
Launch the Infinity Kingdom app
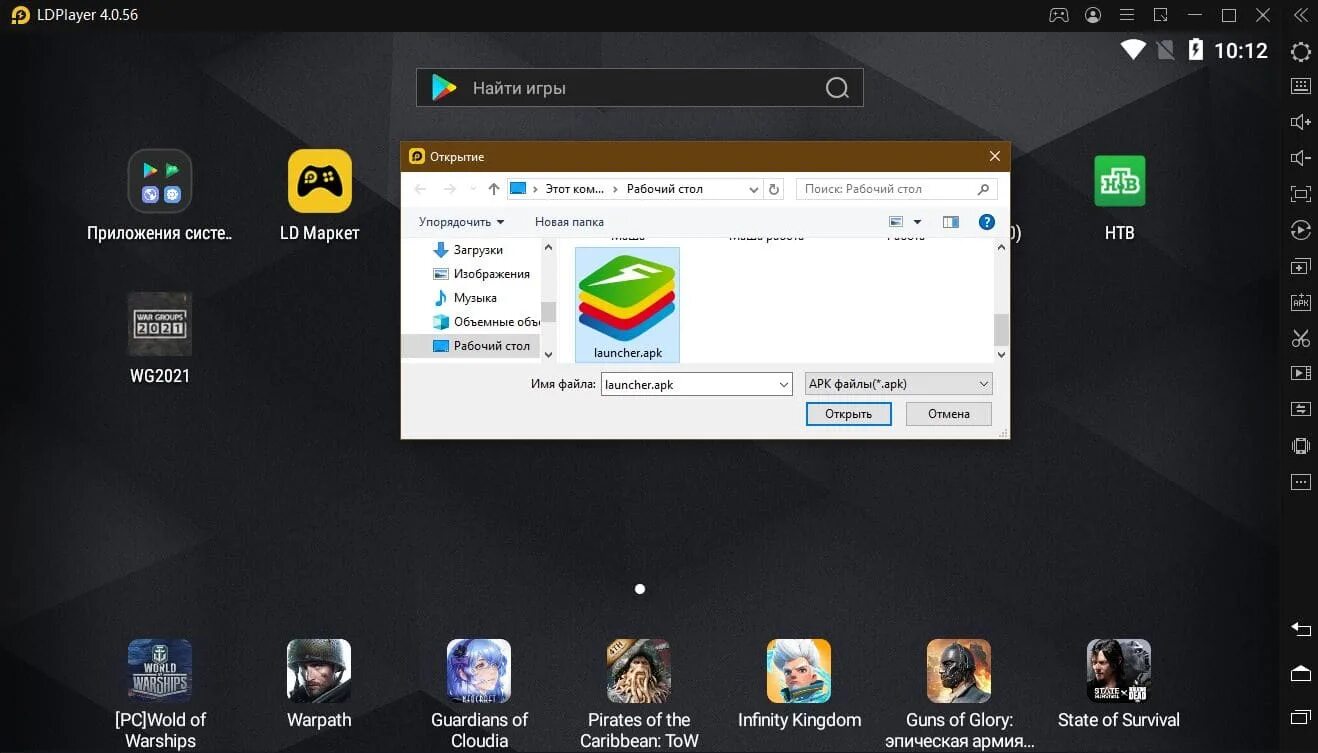point(799,683)
